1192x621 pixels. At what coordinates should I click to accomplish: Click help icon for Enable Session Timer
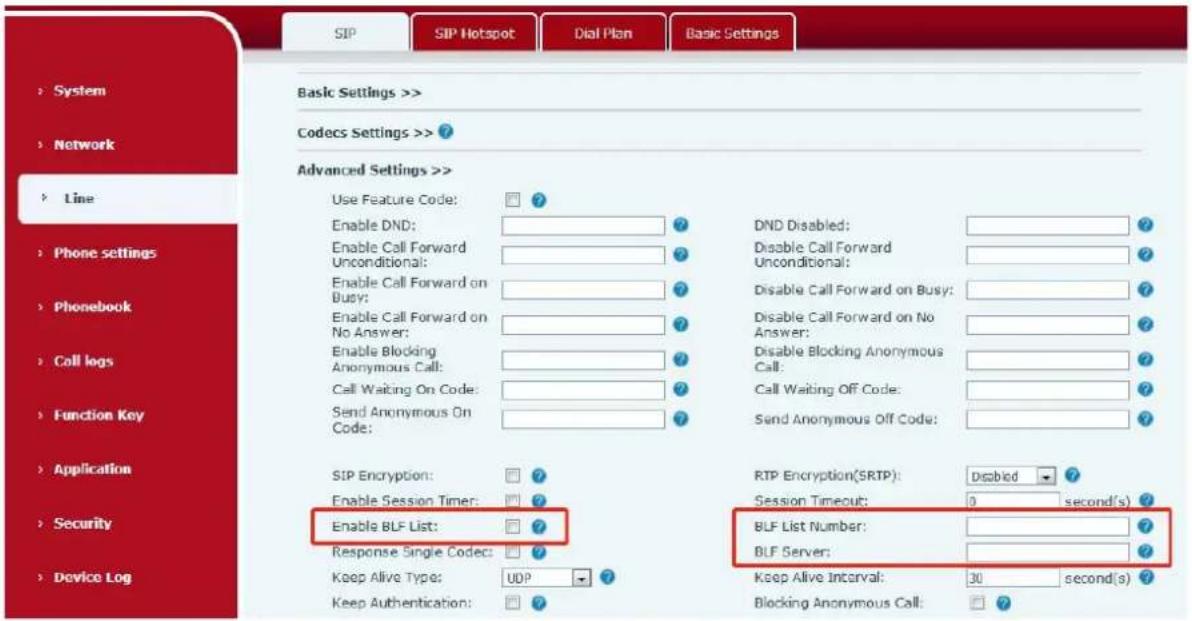click(538, 501)
